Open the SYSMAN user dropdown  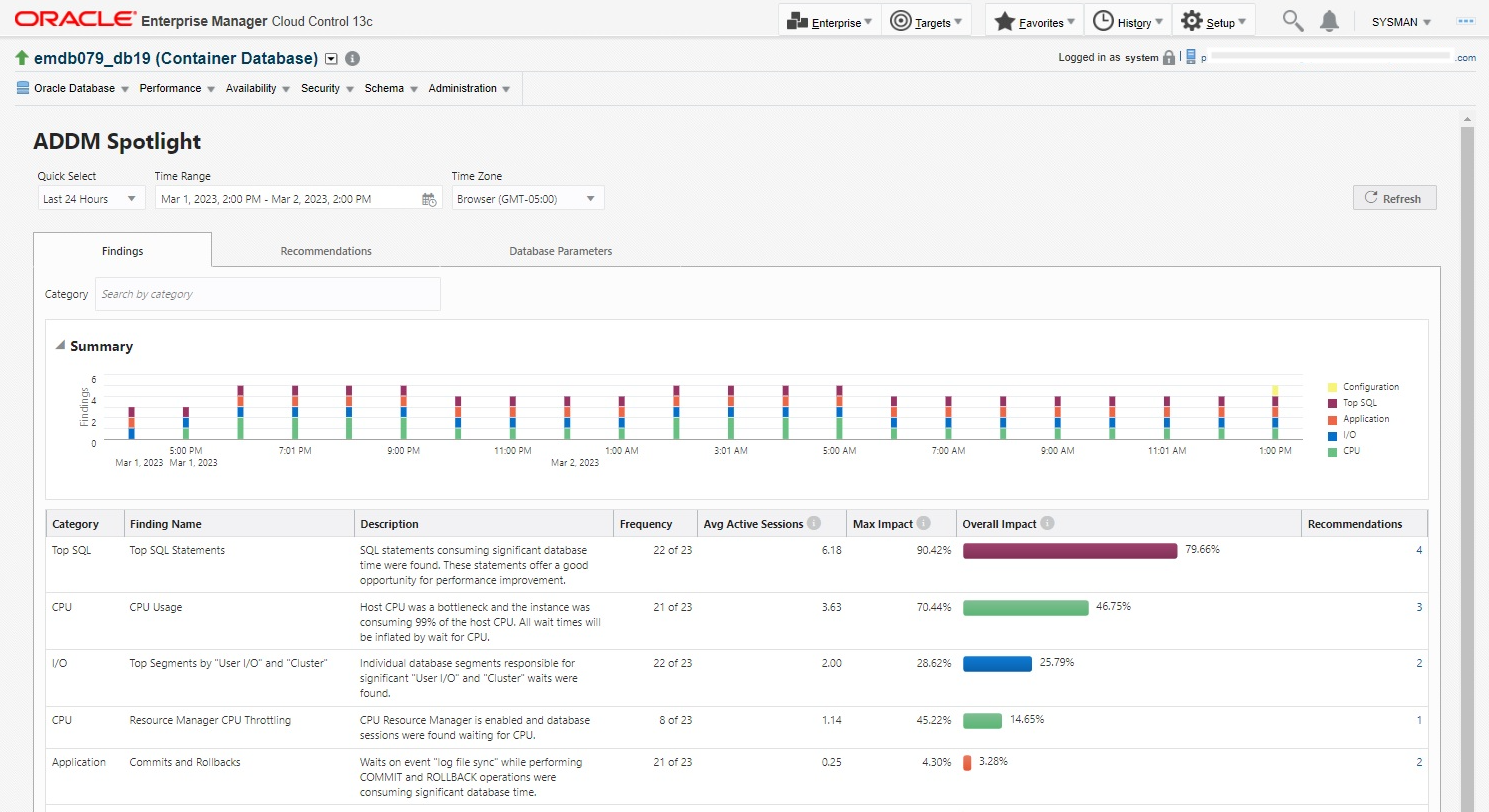point(1401,21)
